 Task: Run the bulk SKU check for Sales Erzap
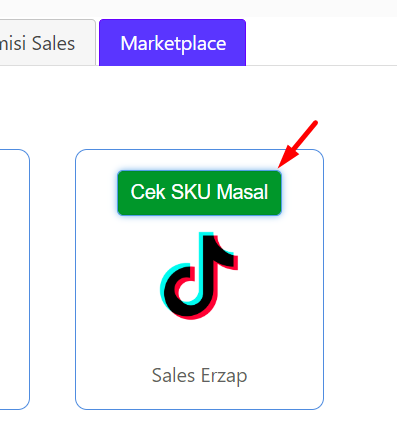[x=199, y=193]
